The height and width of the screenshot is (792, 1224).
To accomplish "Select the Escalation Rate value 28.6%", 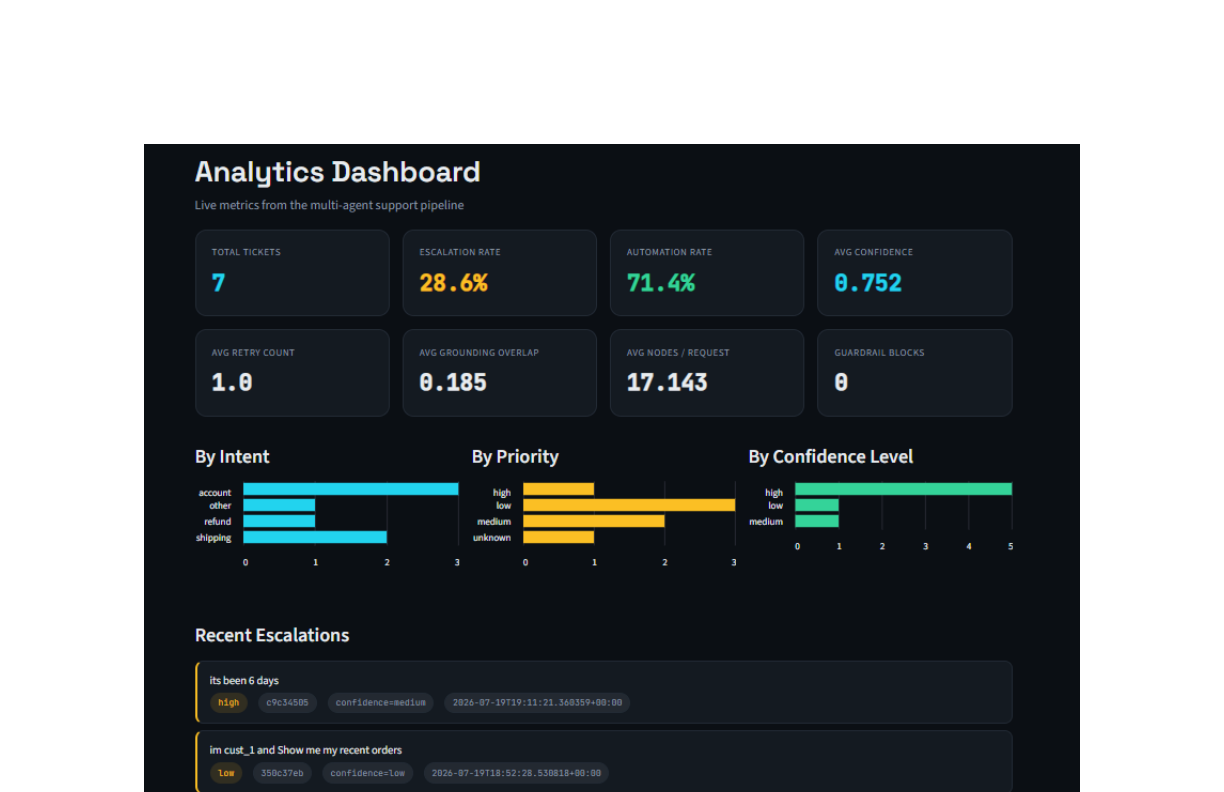I will click(x=453, y=283).
